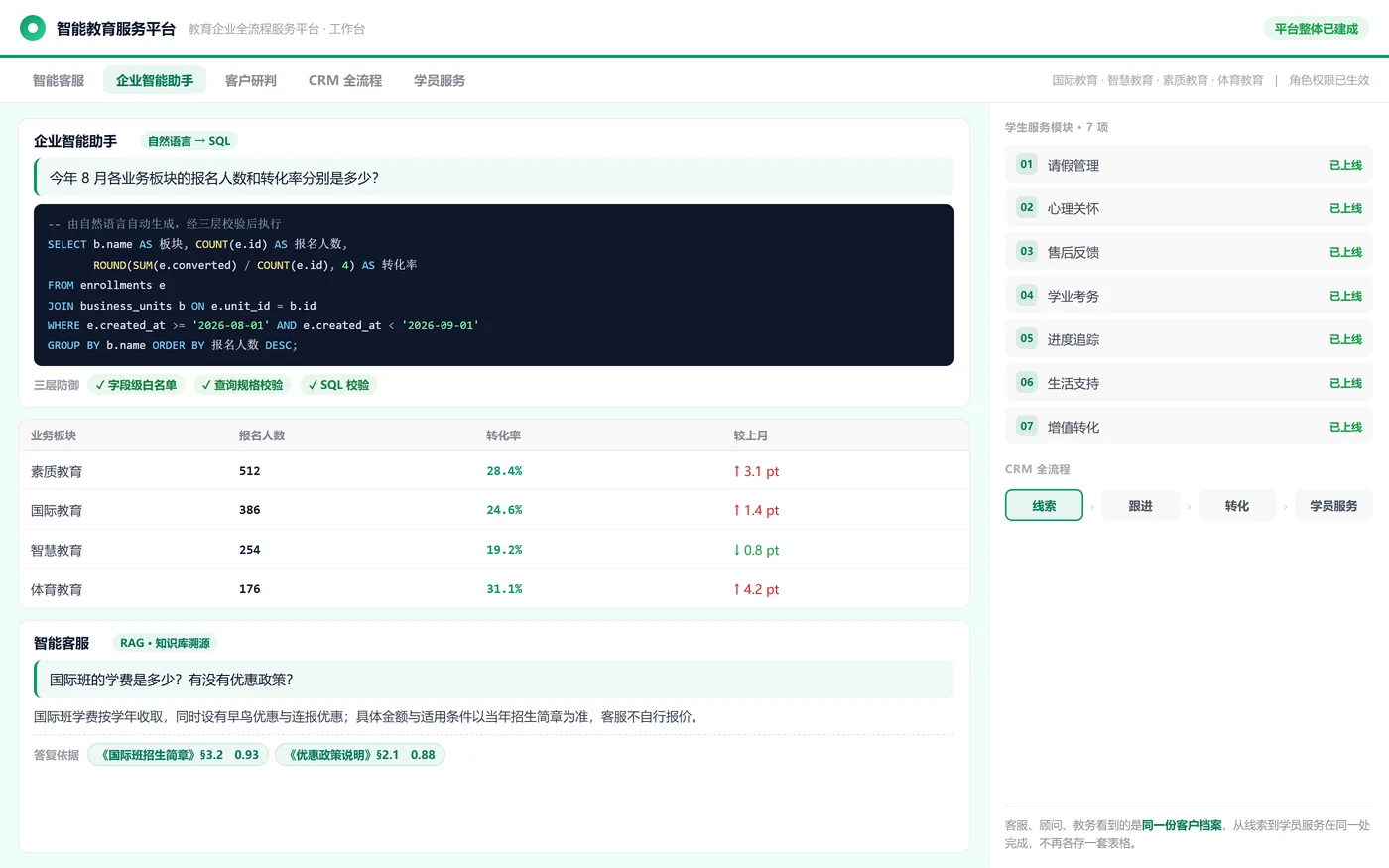The width and height of the screenshot is (1389, 868).
Task: Click the RAG · 知识库溯源 tag
Action: pos(165,643)
